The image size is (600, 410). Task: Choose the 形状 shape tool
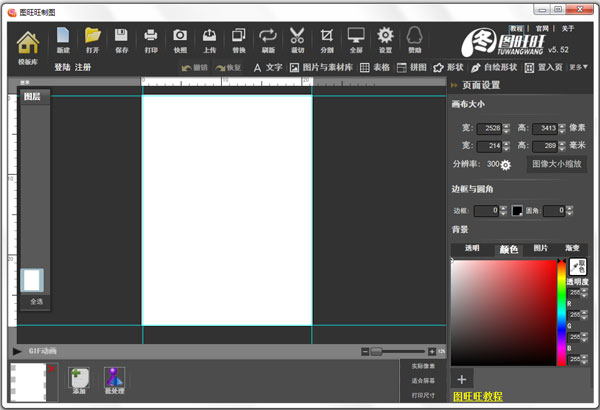point(448,68)
